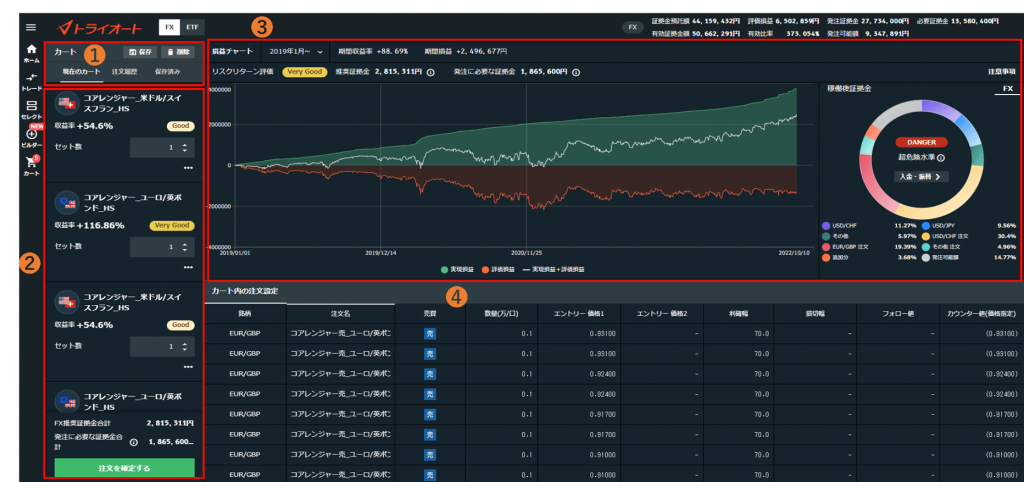This screenshot has width=1024, height=482.
Task: Open the more menu (•••) of first ユーロ/英ポンド card
Action: click(x=188, y=267)
